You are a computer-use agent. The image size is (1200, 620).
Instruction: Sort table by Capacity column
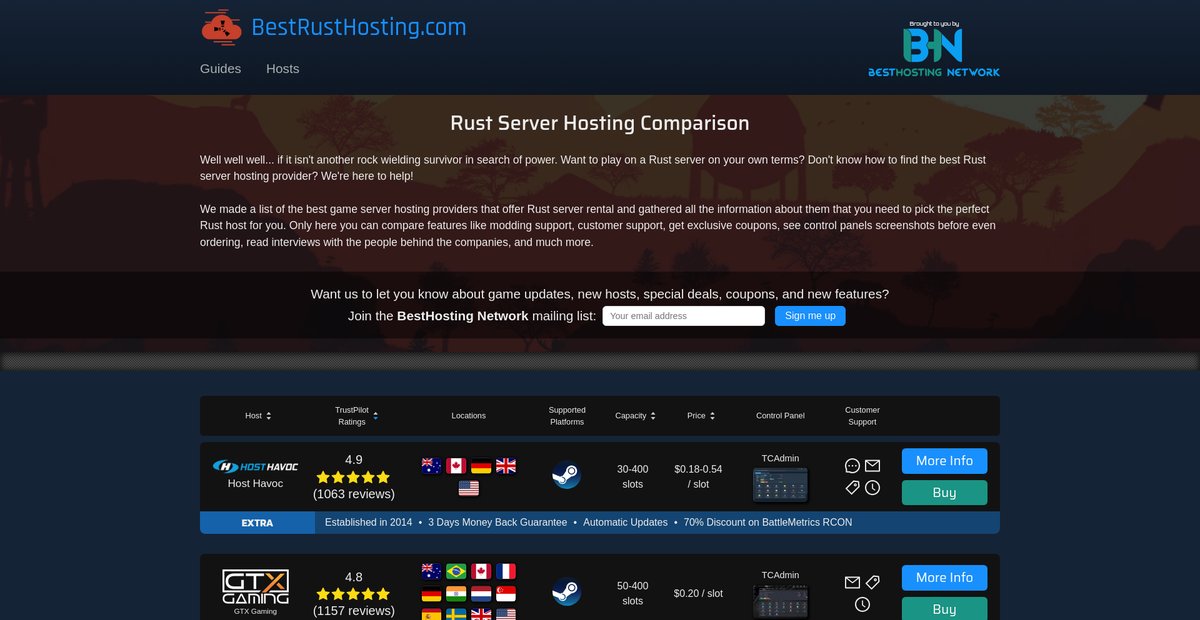click(636, 416)
